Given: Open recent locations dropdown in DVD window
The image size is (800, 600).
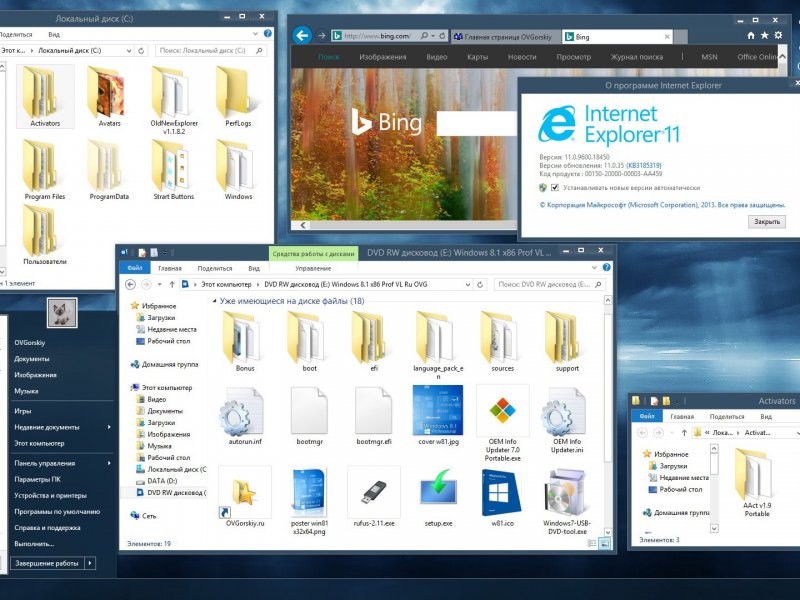Looking at the screenshot, I should coord(159,285).
